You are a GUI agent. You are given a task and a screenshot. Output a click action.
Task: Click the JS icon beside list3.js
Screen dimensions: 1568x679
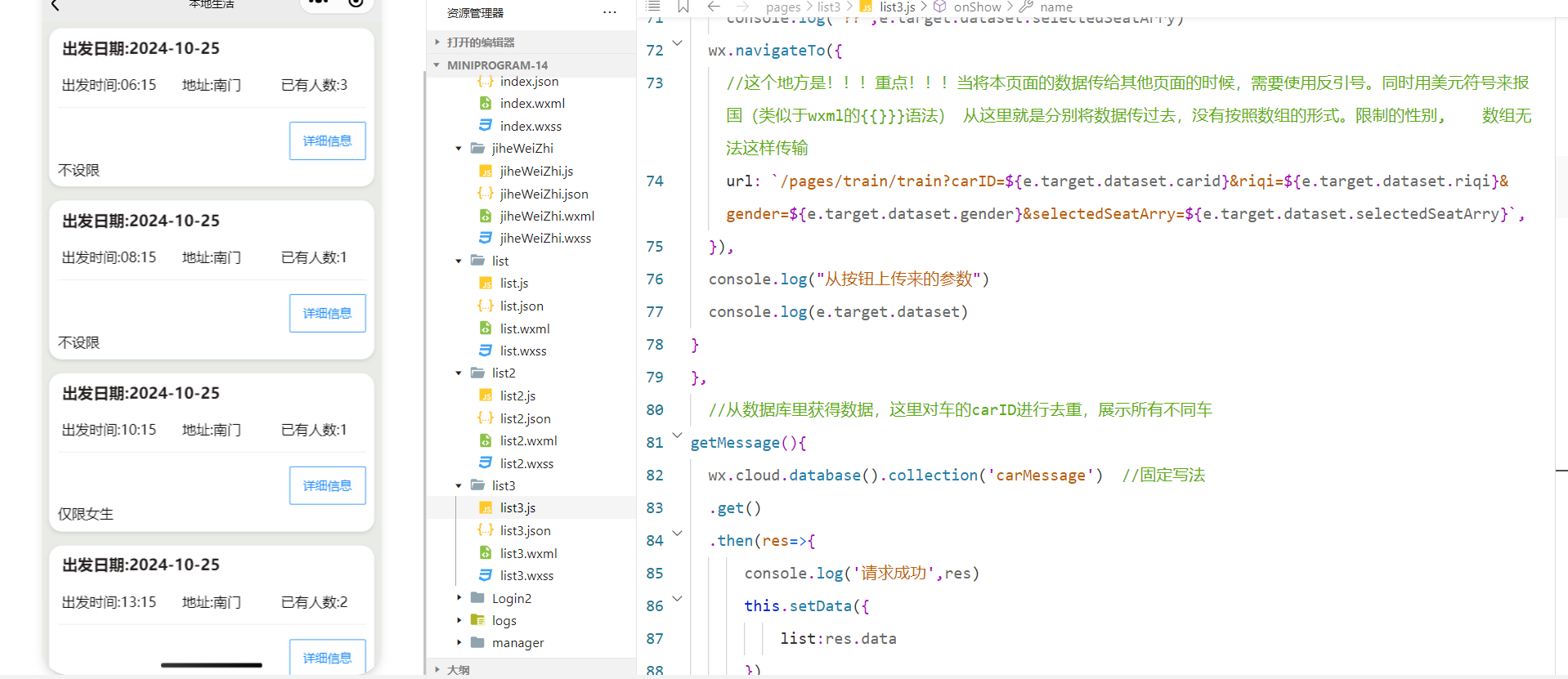pyautogui.click(x=486, y=507)
